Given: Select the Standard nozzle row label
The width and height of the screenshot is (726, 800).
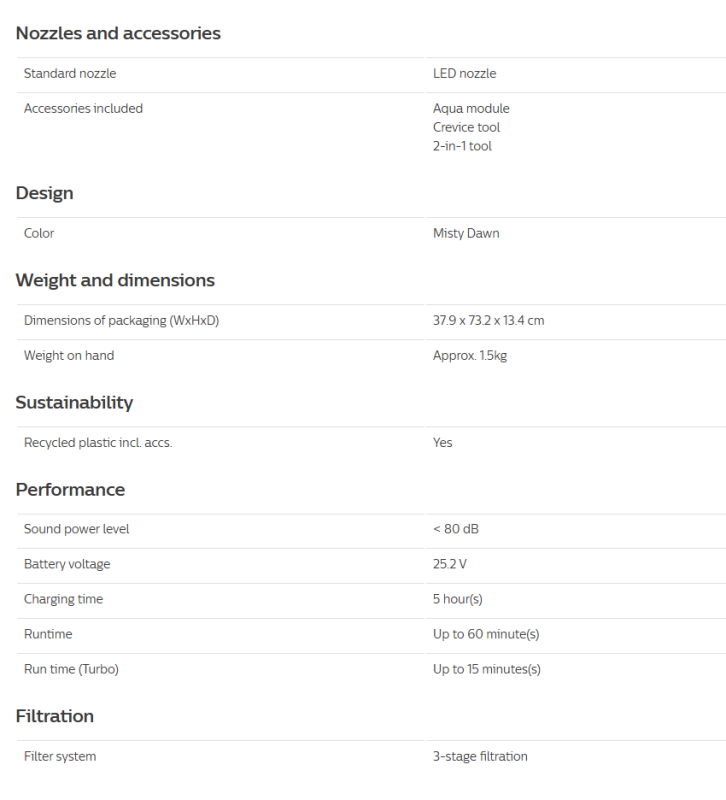Looking at the screenshot, I should pyautogui.click(x=70, y=73).
